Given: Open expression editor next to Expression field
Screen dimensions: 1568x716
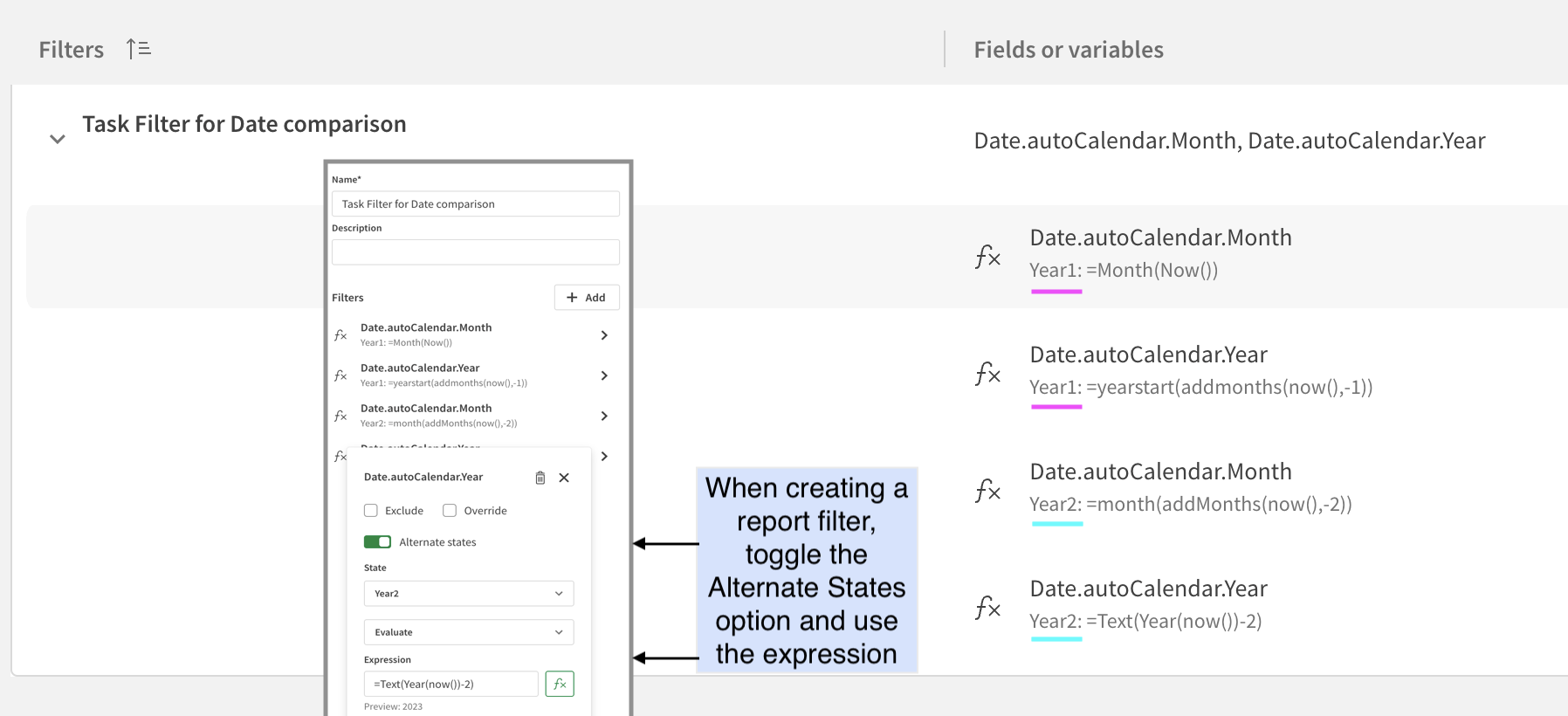Looking at the screenshot, I should click(560, 684).
